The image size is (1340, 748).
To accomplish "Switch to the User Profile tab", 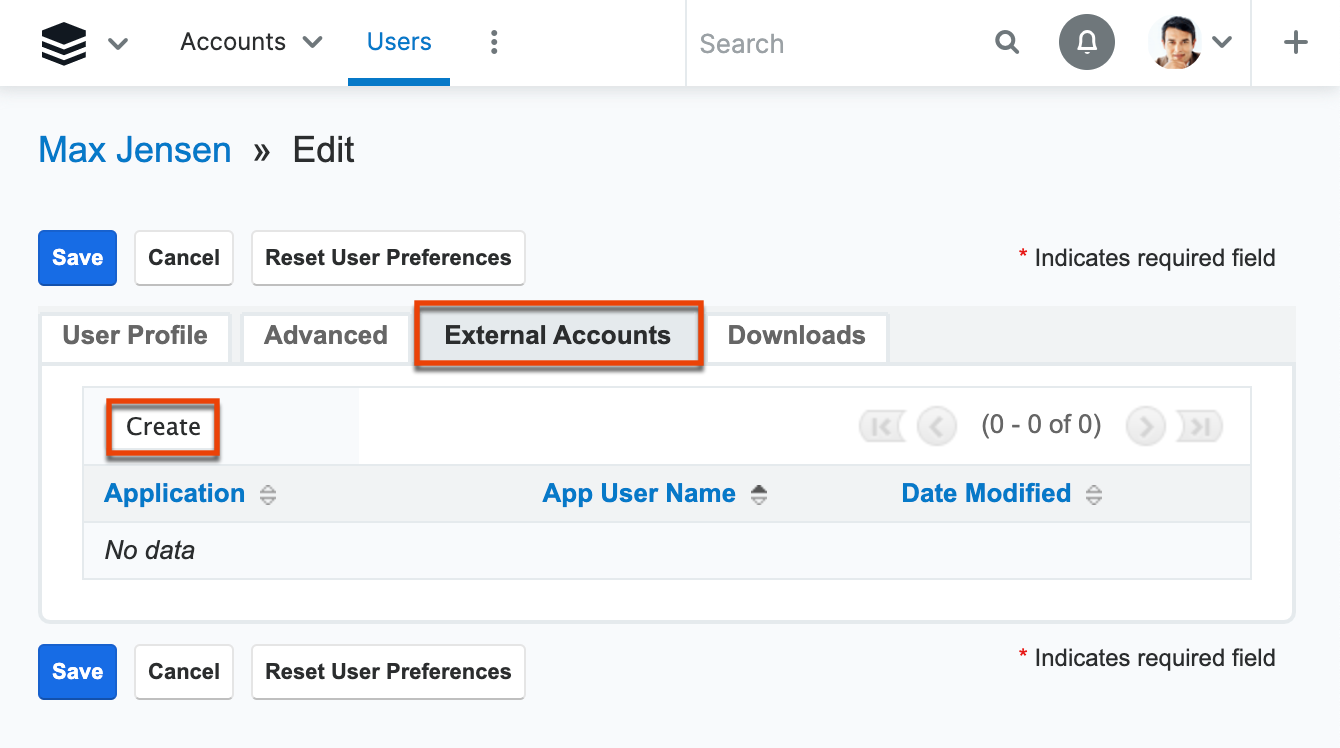I will 134,336.
